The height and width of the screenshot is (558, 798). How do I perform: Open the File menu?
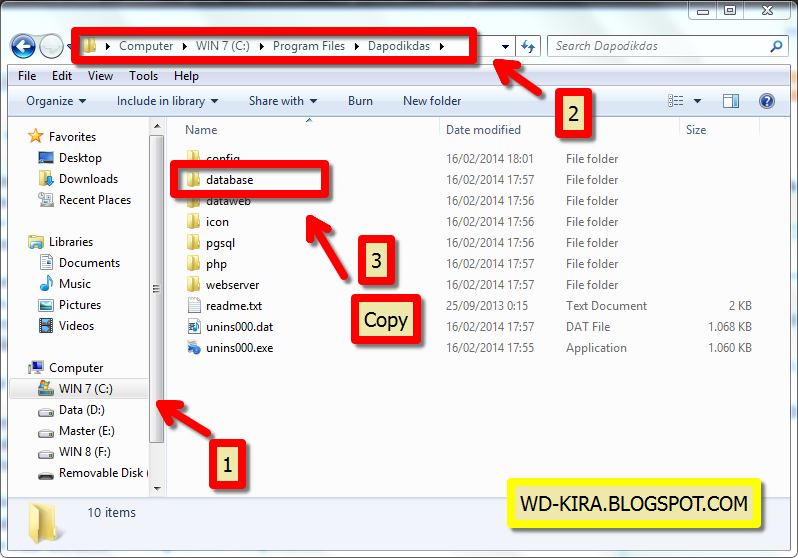27,76
